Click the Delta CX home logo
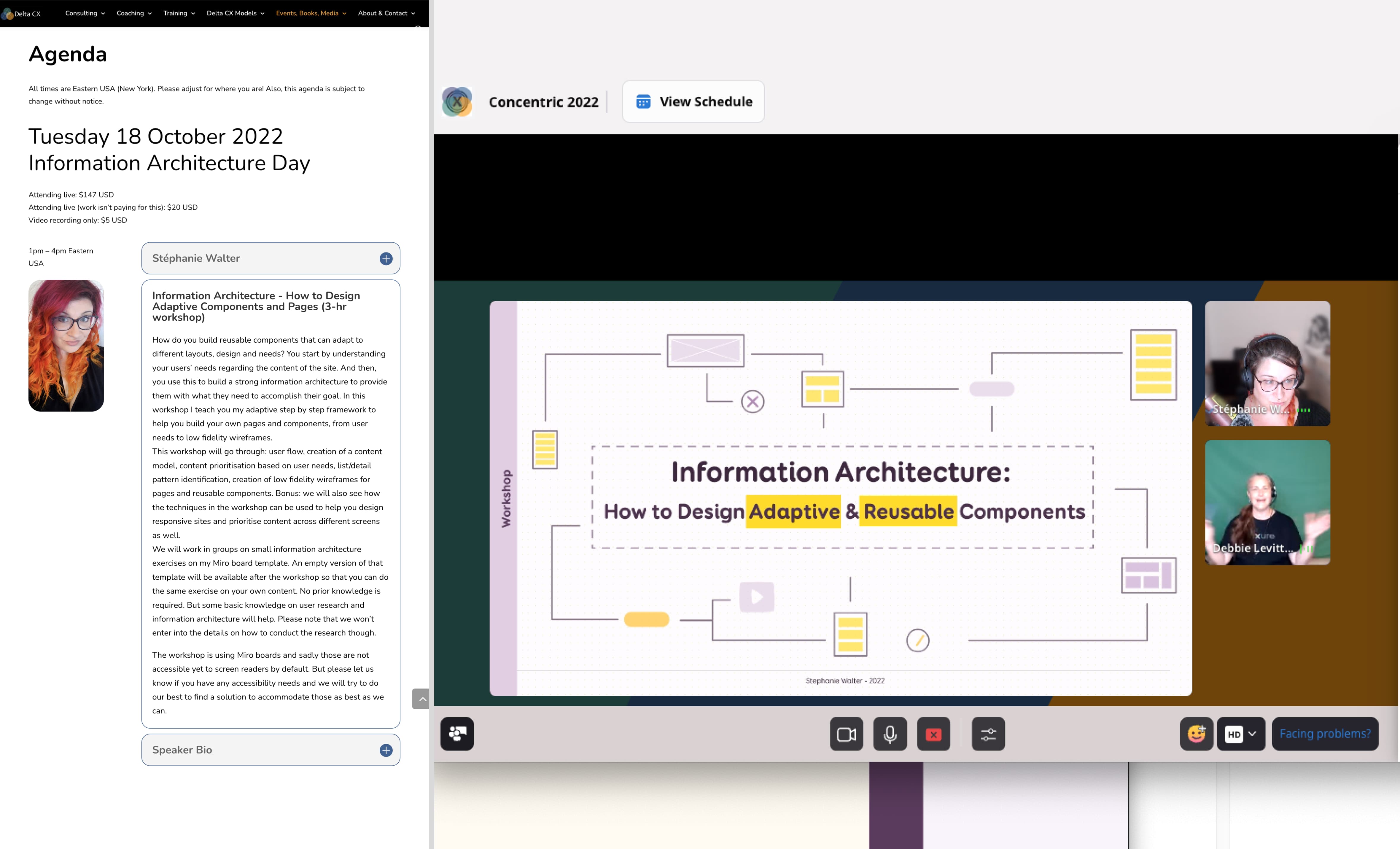This screenshot has height=849, width=1400. (21, 14)
